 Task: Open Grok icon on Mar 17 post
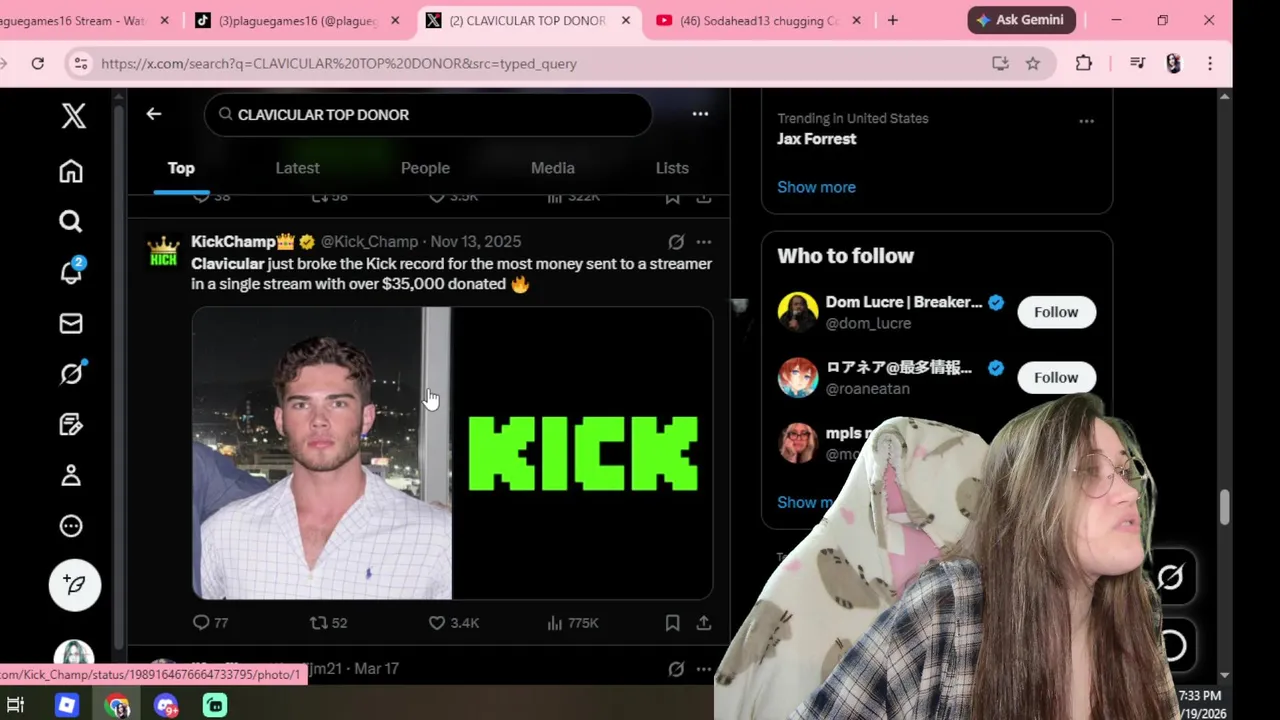click(x=676, y=669)
